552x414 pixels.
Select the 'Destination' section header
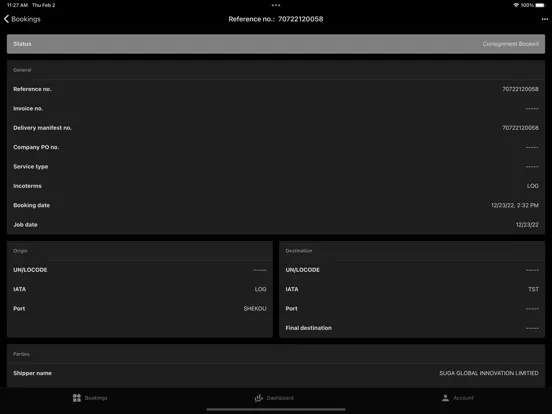click(299, 251)
